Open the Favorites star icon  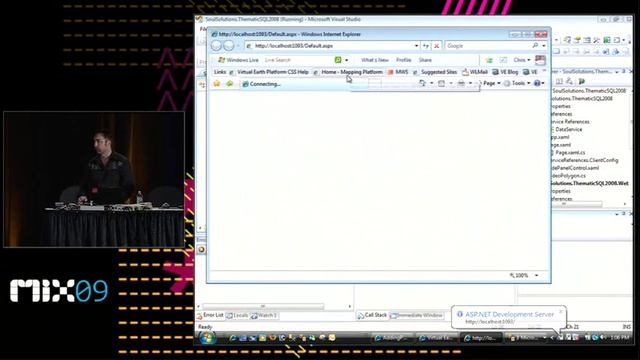(x=217, y=84)
